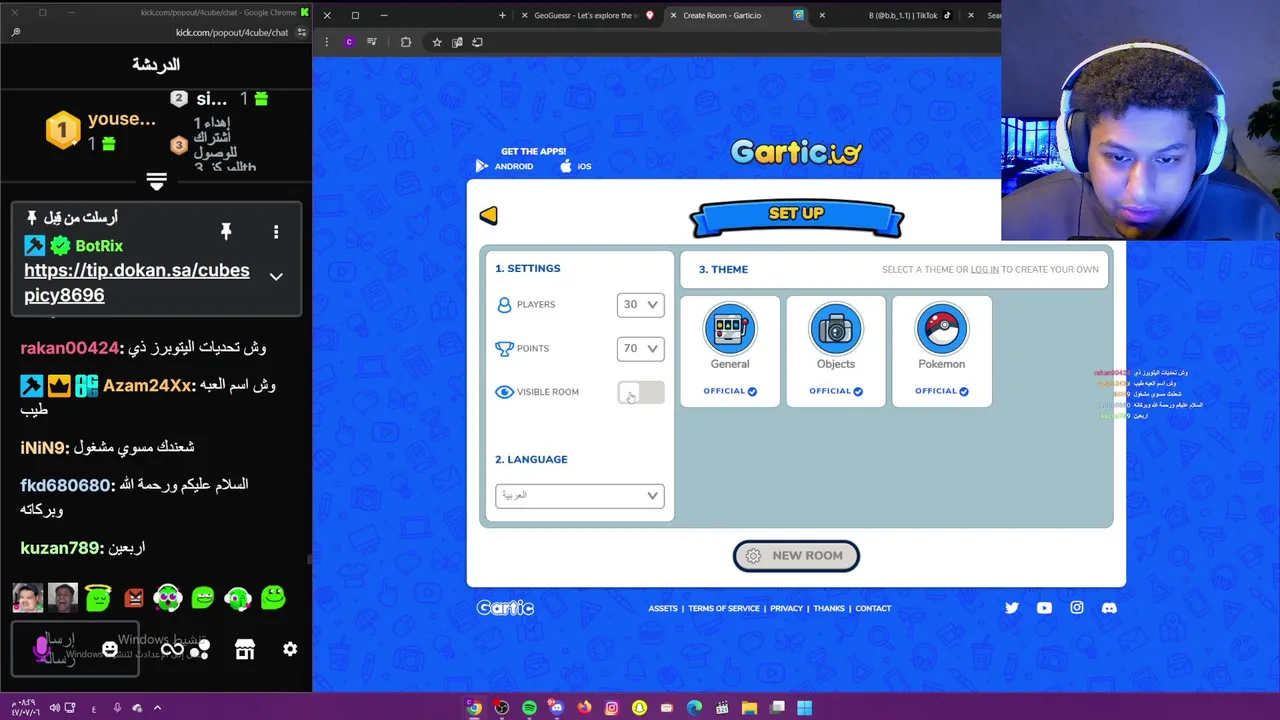Open the chat infinity points icon

click(172, 649)
